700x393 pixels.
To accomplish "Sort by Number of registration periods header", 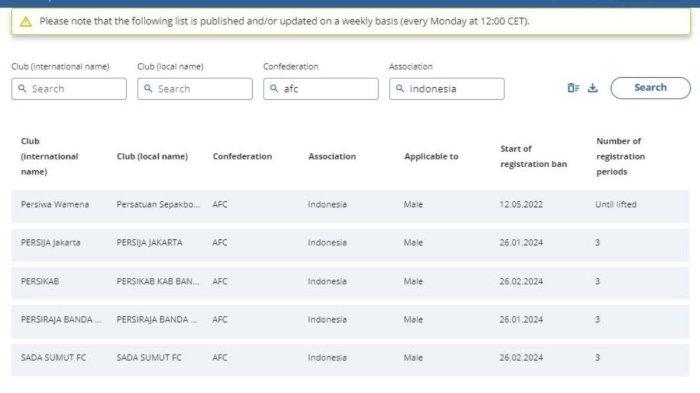I will [x=621, y=156].
